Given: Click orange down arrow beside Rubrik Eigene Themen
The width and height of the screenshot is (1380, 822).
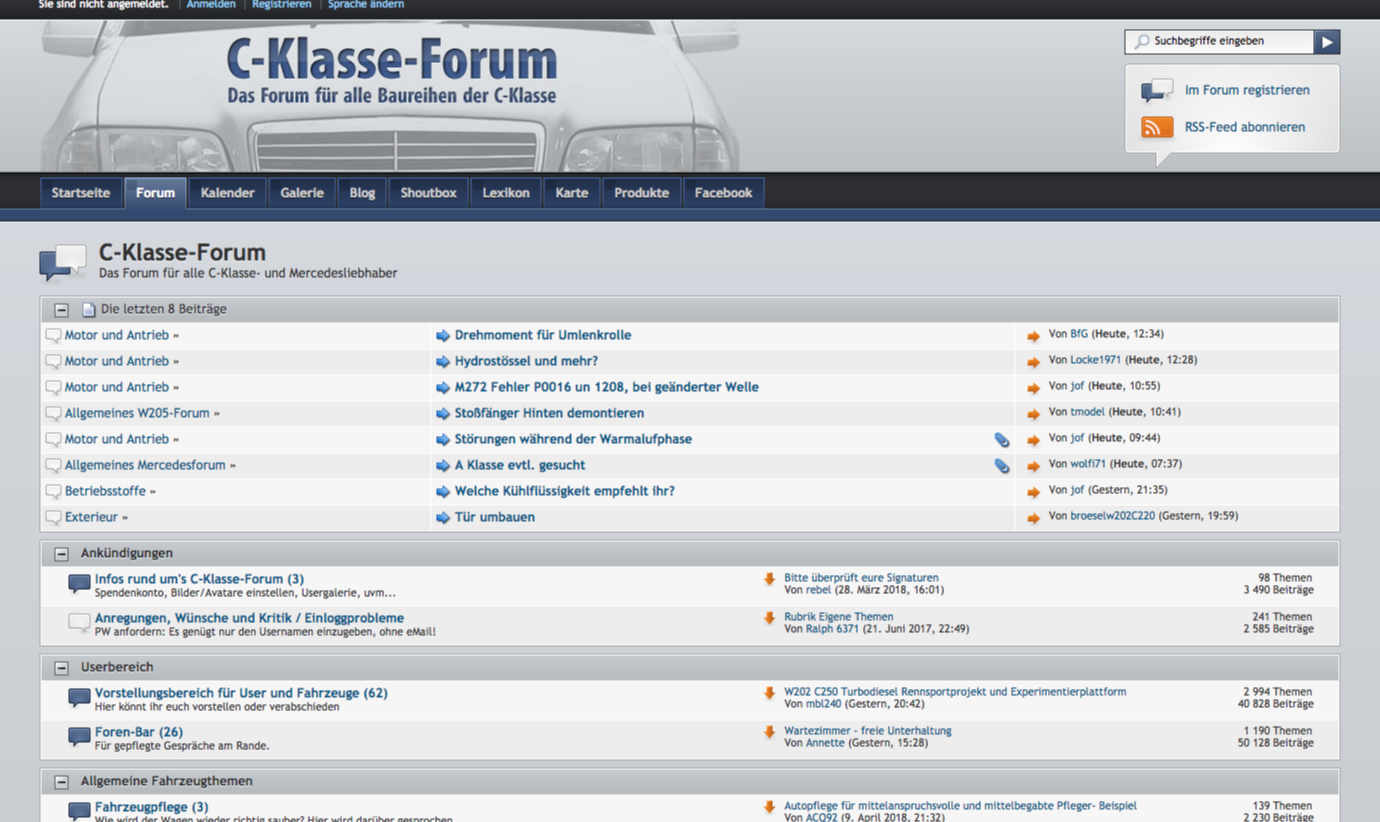Looking at the screenshot, I should click(x=769, y=618).
